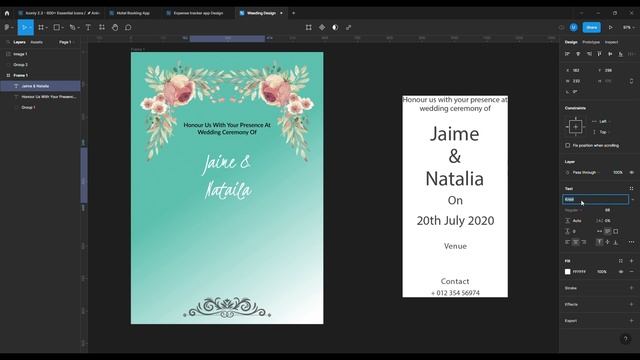
Task: Click the Edit object toolbar icon
Action: click(309, 27)
